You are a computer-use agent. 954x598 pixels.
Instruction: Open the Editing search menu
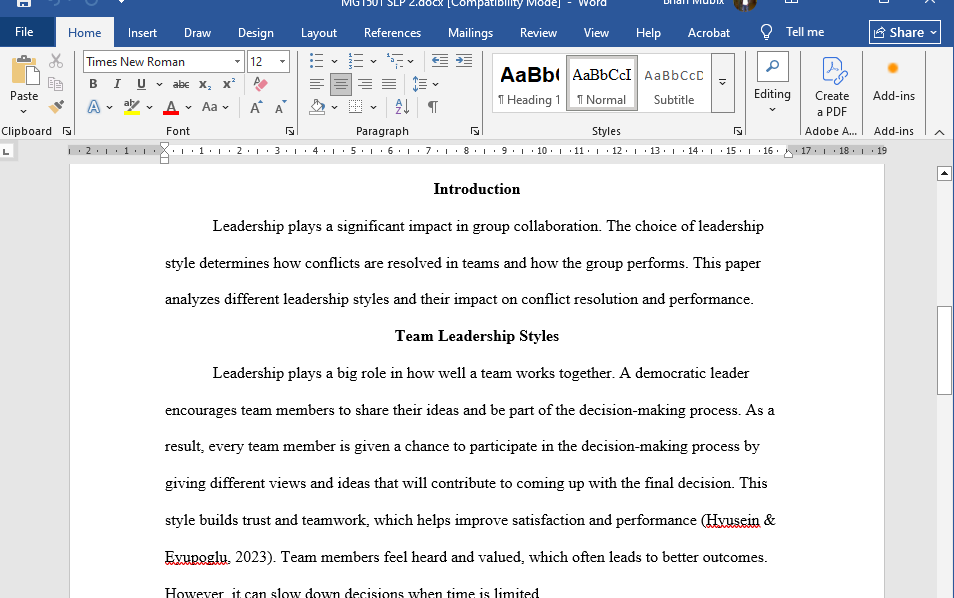773,83
